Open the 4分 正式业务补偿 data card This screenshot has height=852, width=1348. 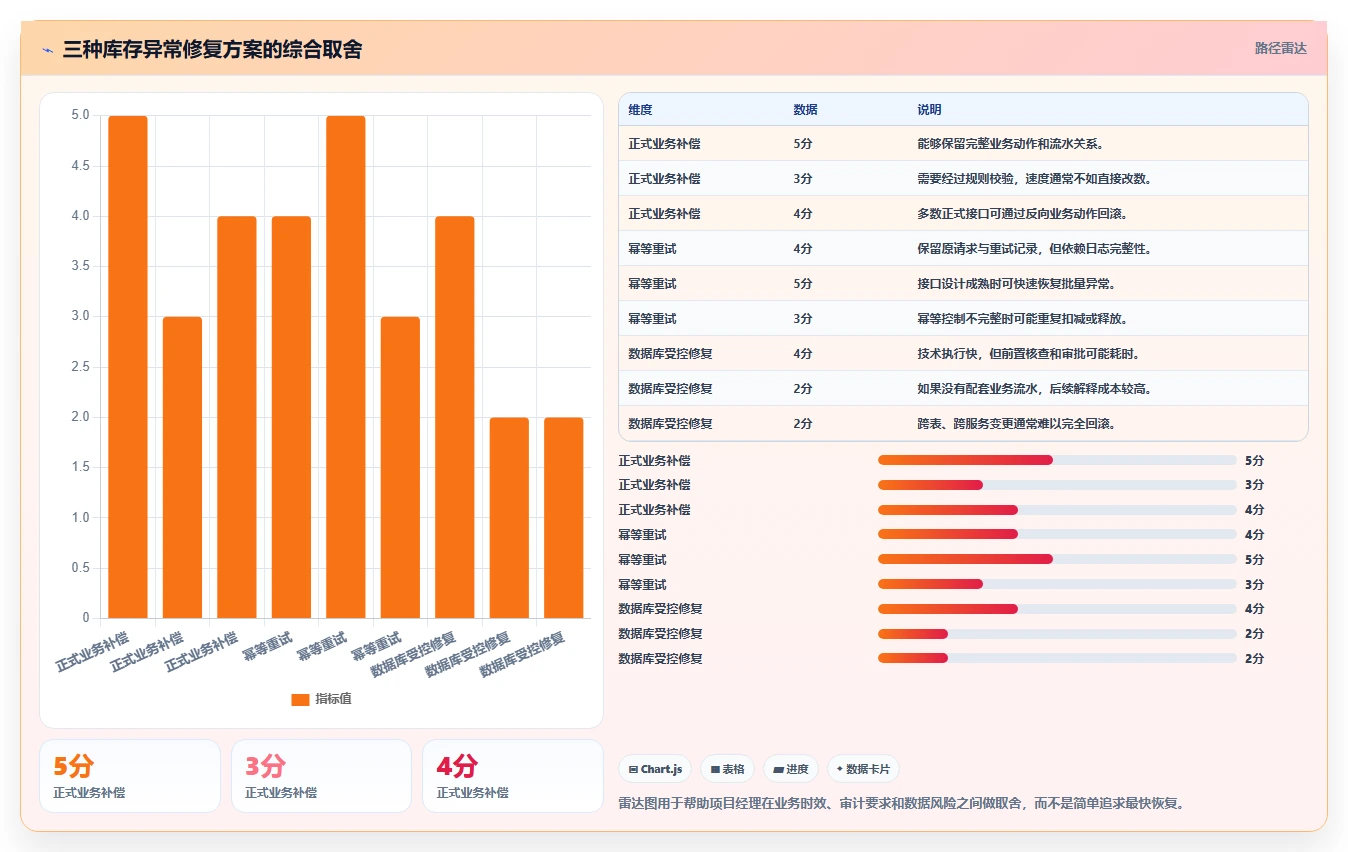tap(513, 776)
